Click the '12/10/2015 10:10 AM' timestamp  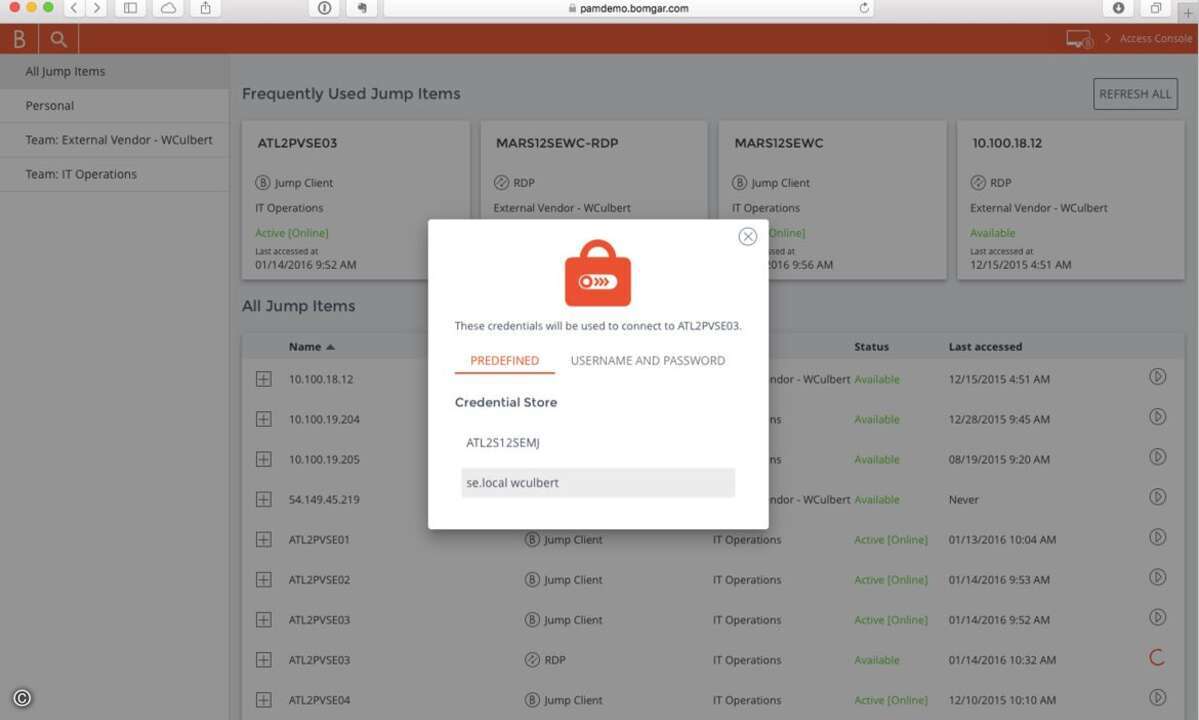[x=1002, y=700]
